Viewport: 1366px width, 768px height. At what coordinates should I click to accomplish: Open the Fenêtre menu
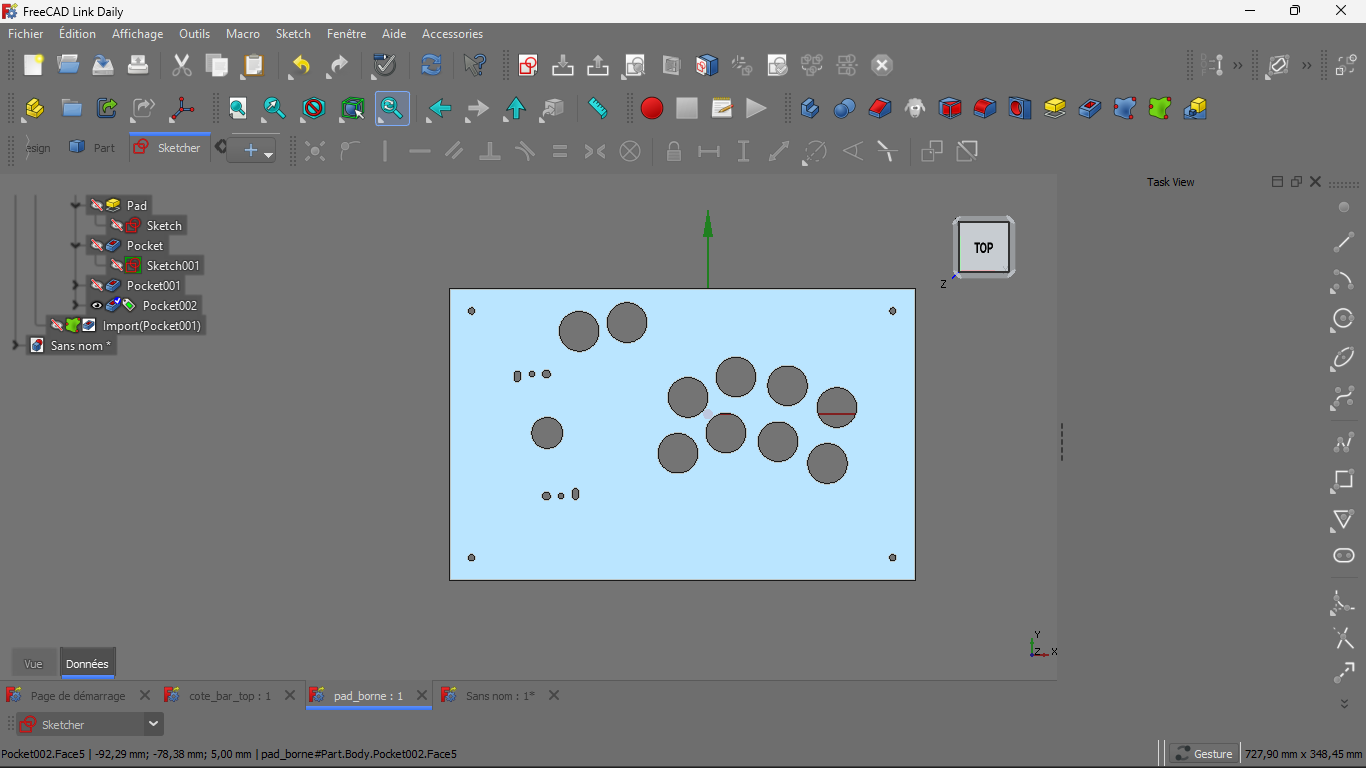pyautogui.click(x=346, y=34)
